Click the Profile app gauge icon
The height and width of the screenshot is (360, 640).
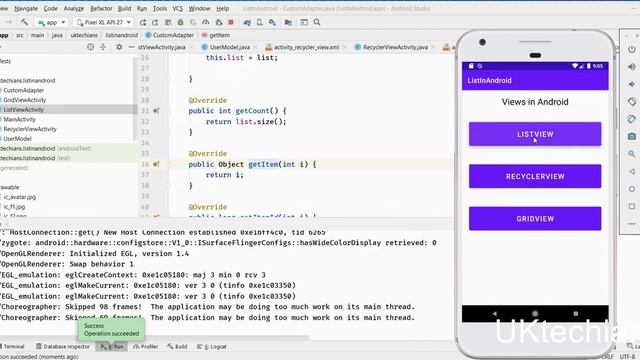pos(206,22)
